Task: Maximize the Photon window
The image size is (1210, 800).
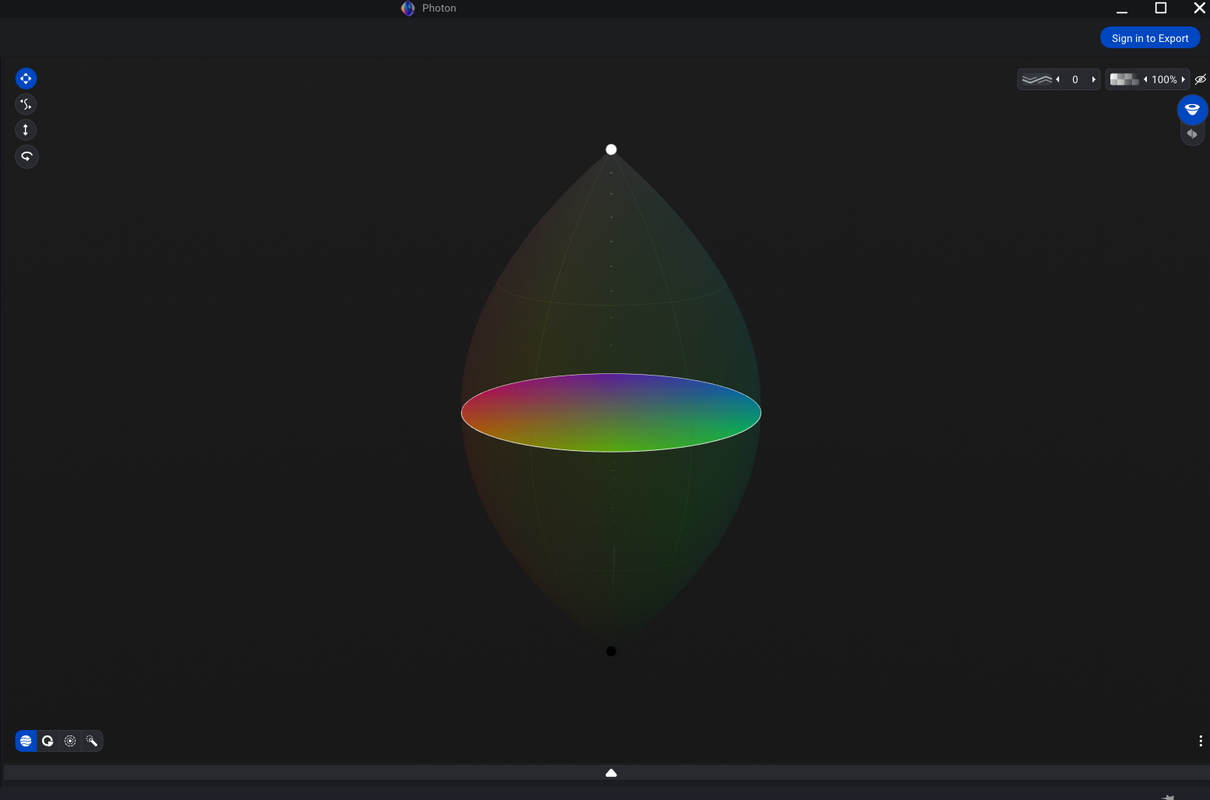Action: click(1161, 8)
